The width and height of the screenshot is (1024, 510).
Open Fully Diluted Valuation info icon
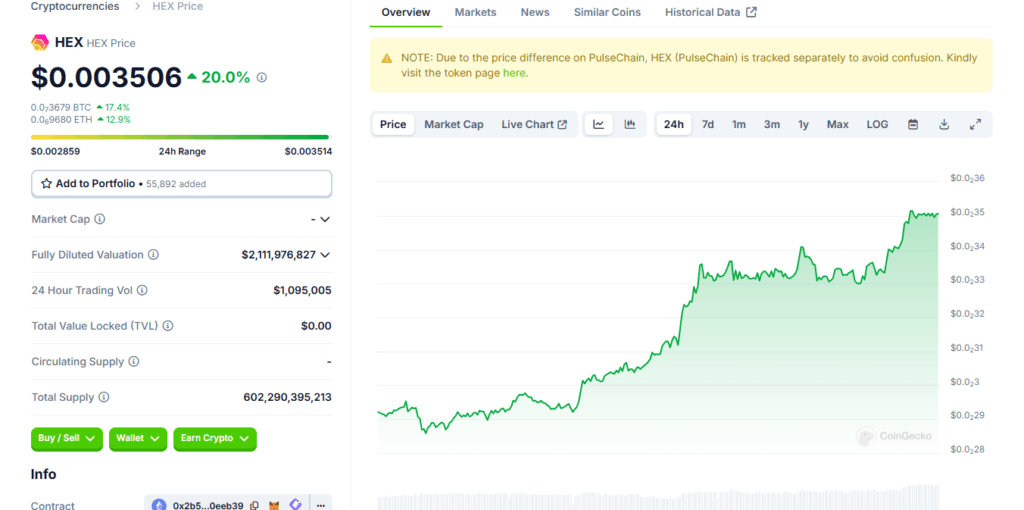153,255
